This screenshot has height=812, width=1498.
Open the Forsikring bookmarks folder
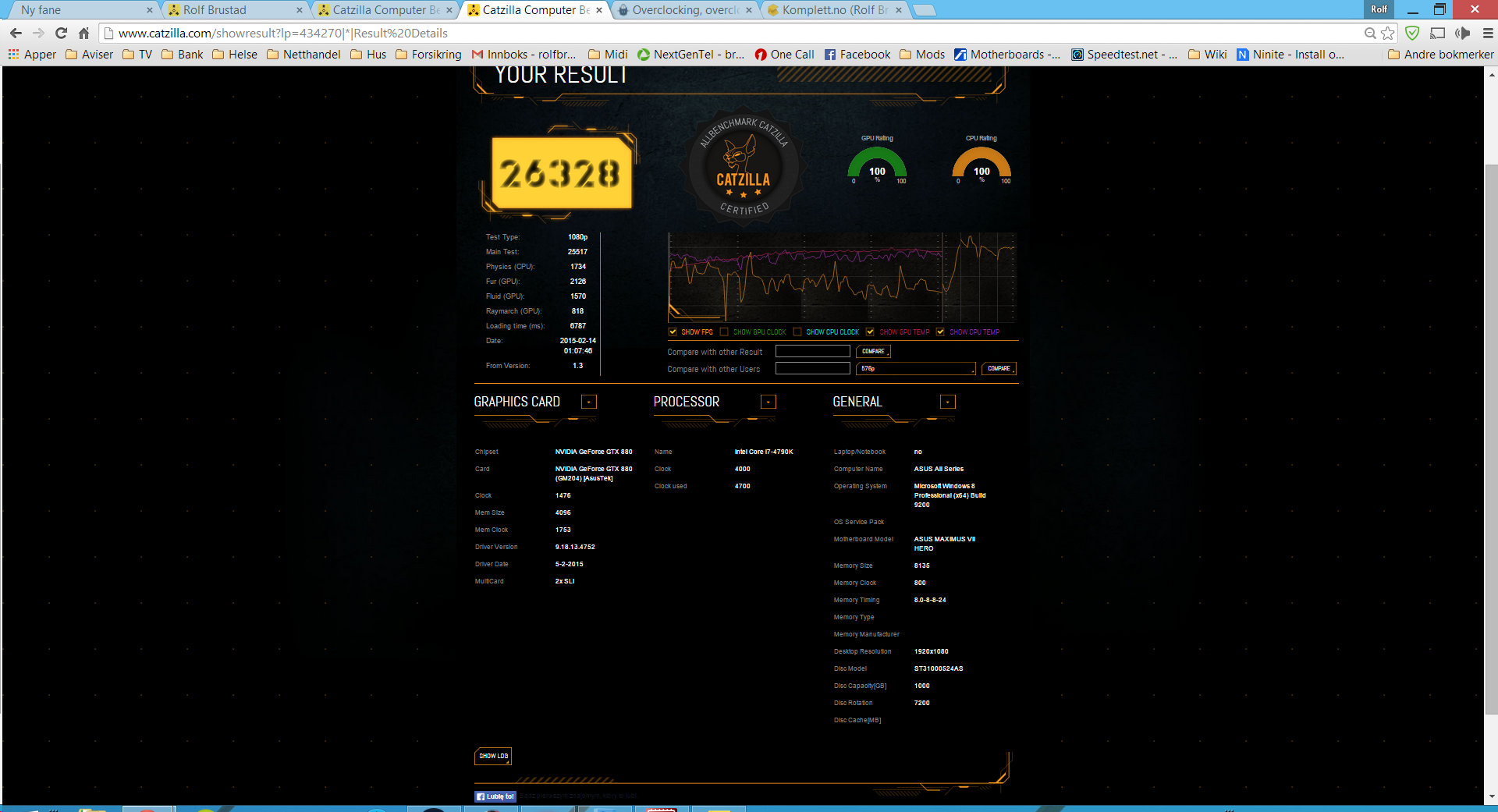point(428,55)
